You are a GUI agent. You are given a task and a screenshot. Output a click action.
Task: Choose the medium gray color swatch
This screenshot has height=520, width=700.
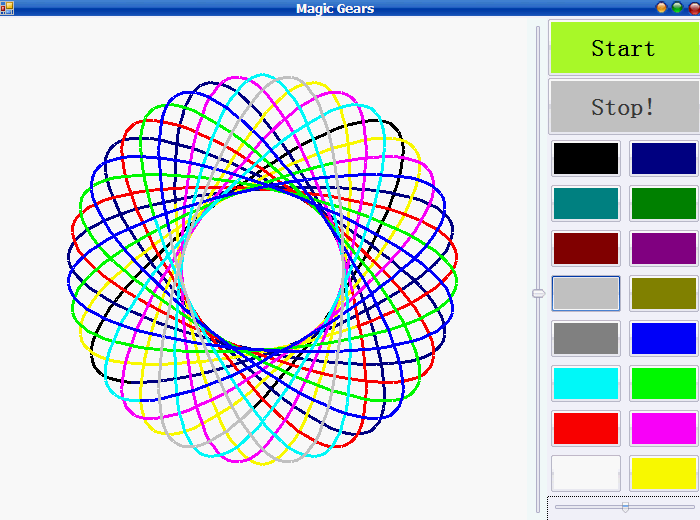tap(586, 338)
